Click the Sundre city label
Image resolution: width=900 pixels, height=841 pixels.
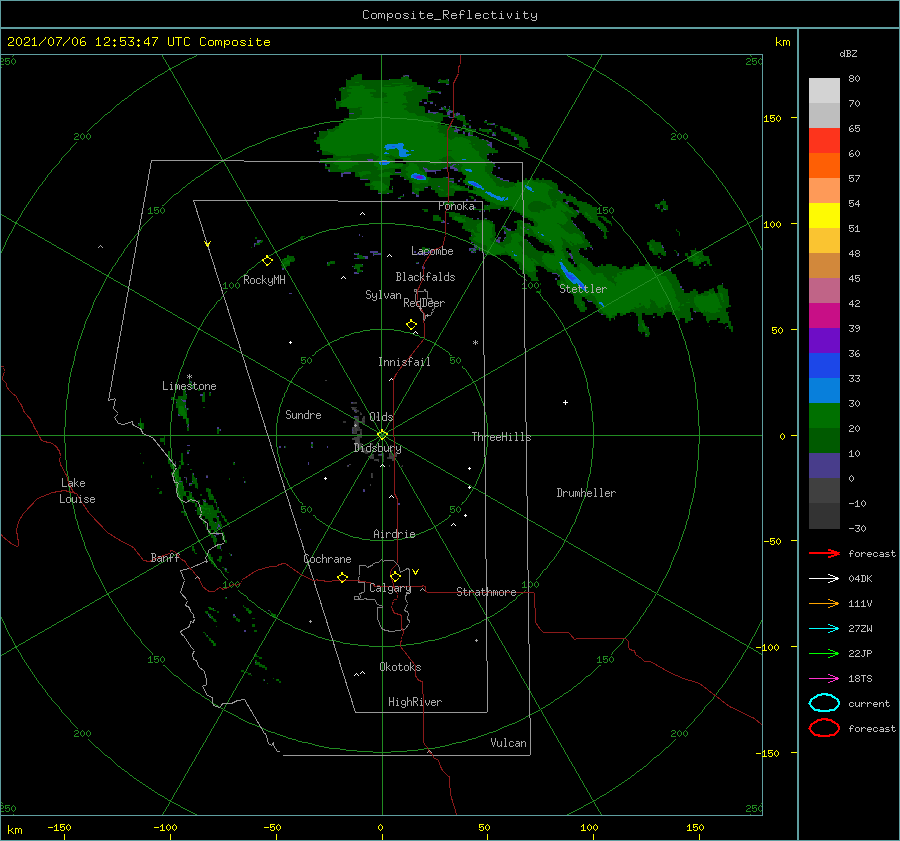coord(303,414)
